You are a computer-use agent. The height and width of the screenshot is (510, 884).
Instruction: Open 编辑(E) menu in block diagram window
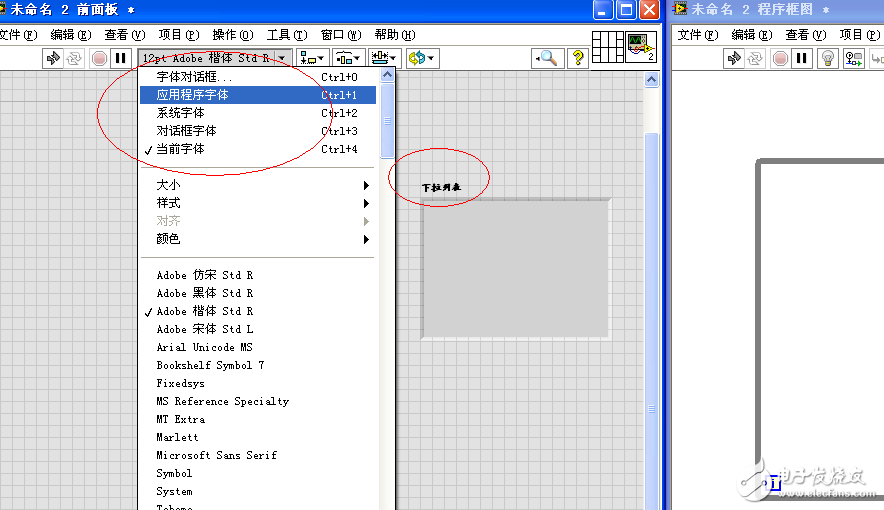point(752,35)
